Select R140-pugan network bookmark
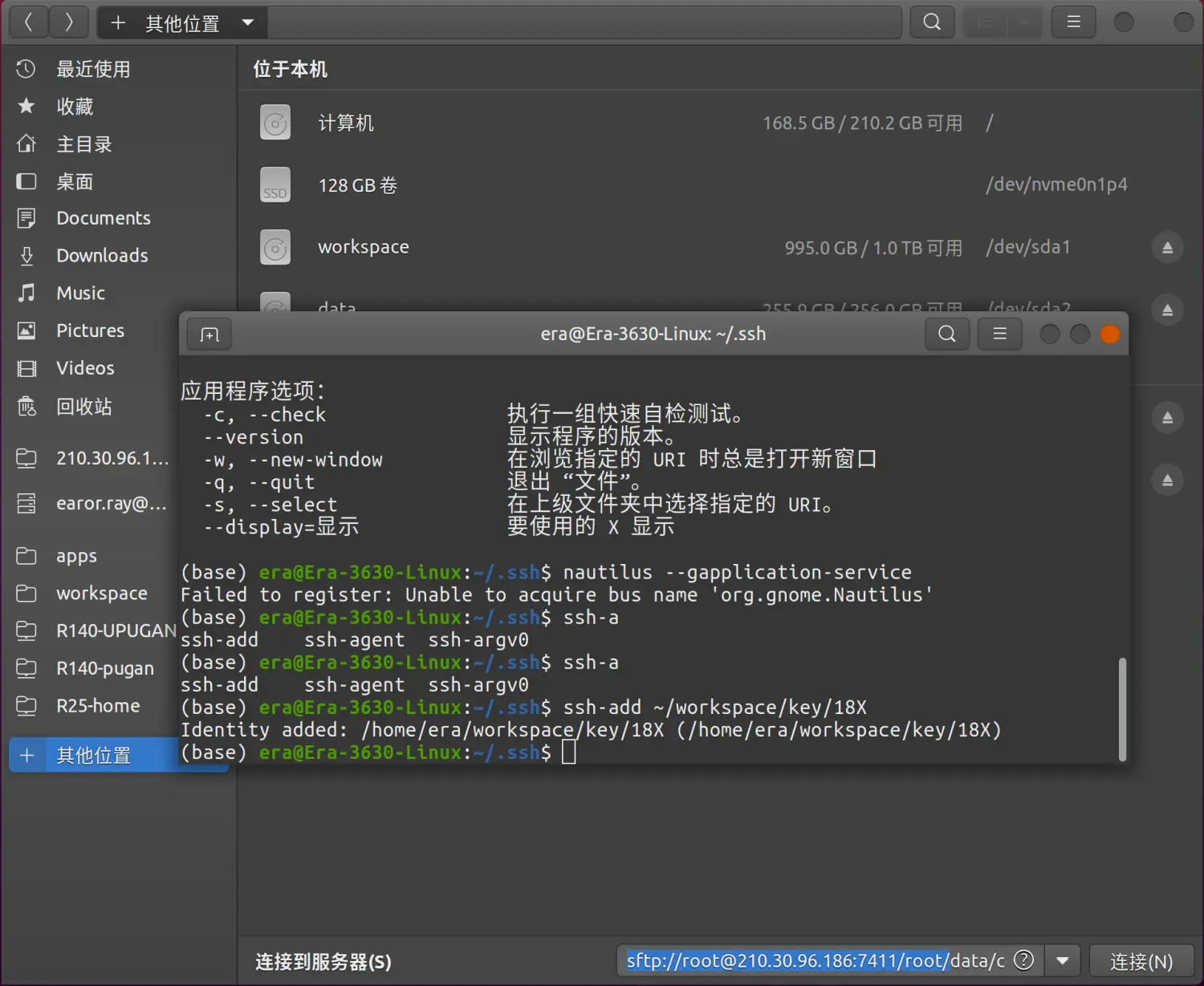 click(x=104, y=668)
